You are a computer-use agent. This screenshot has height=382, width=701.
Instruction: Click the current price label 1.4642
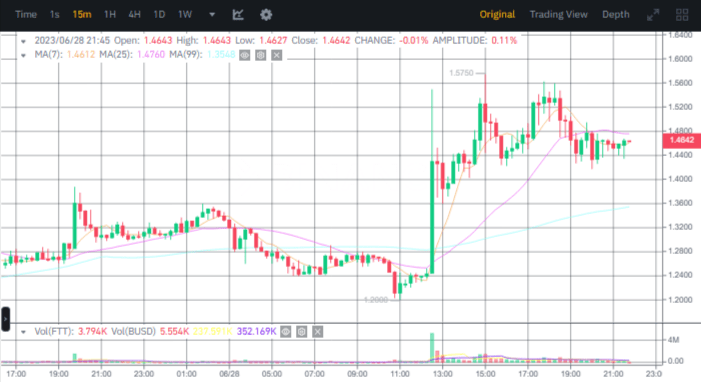(681, 140)
